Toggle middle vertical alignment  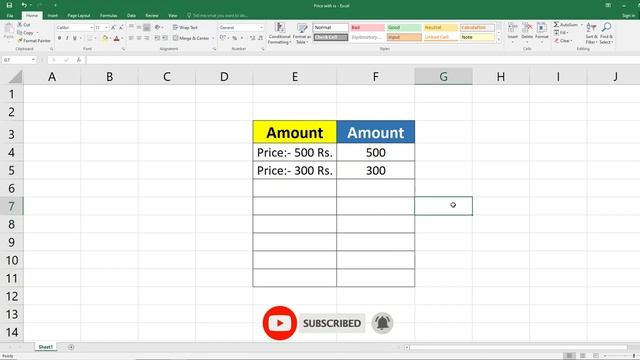coord(139,27)
